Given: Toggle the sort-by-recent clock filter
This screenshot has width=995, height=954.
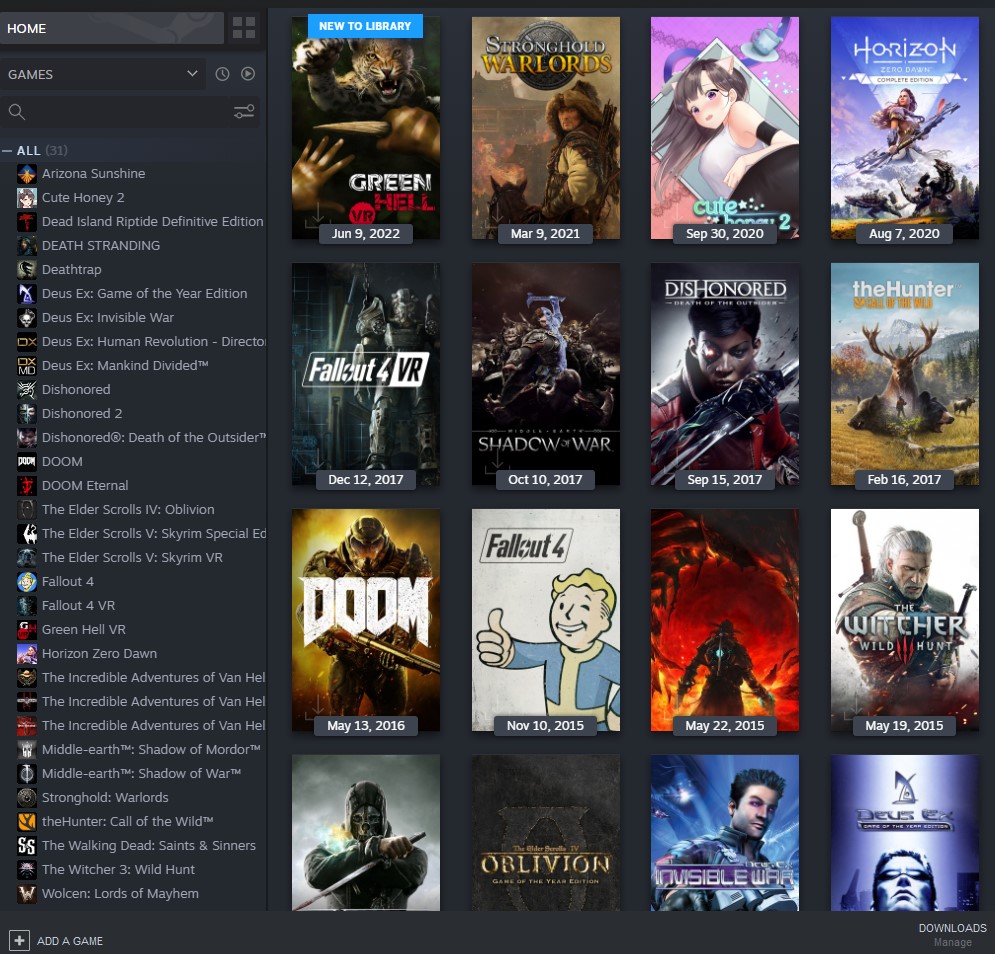Looking at the screenshot, I should tap(222, 74).
